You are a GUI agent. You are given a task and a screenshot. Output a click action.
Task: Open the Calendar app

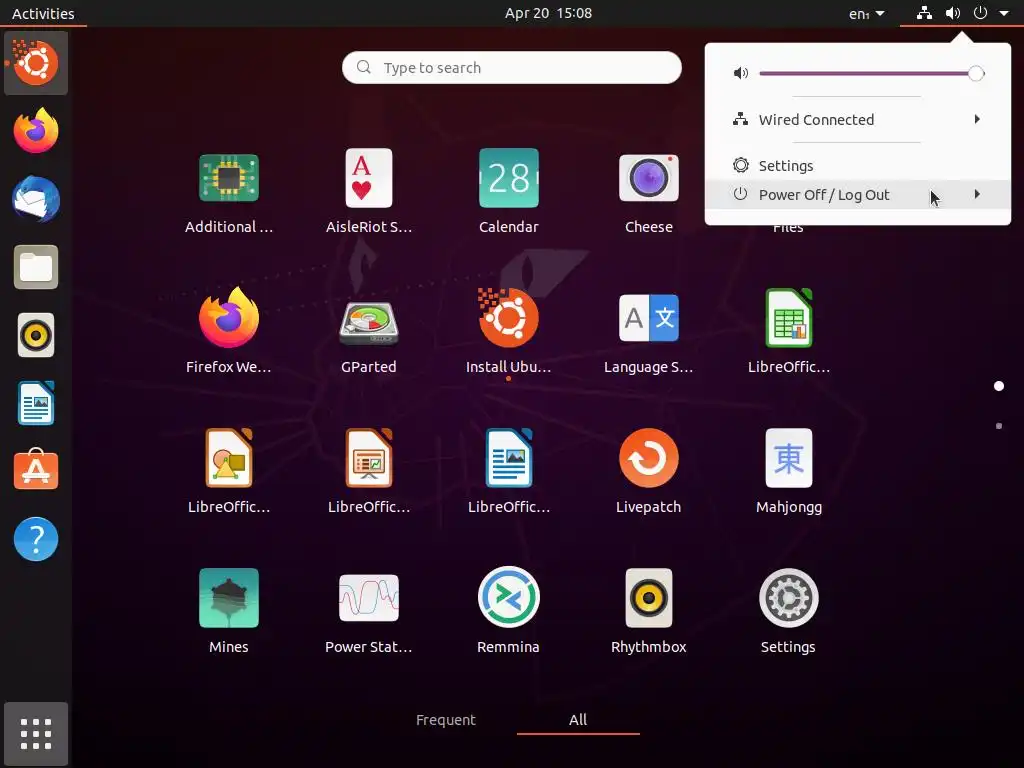pos(509,178)
